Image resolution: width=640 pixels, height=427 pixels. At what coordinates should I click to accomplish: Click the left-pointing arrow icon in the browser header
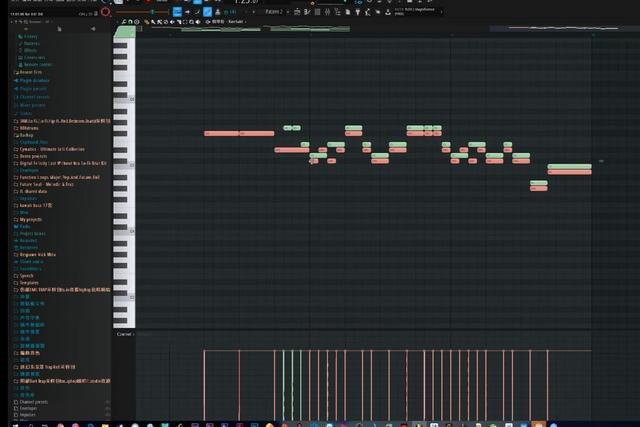point(93,29)
